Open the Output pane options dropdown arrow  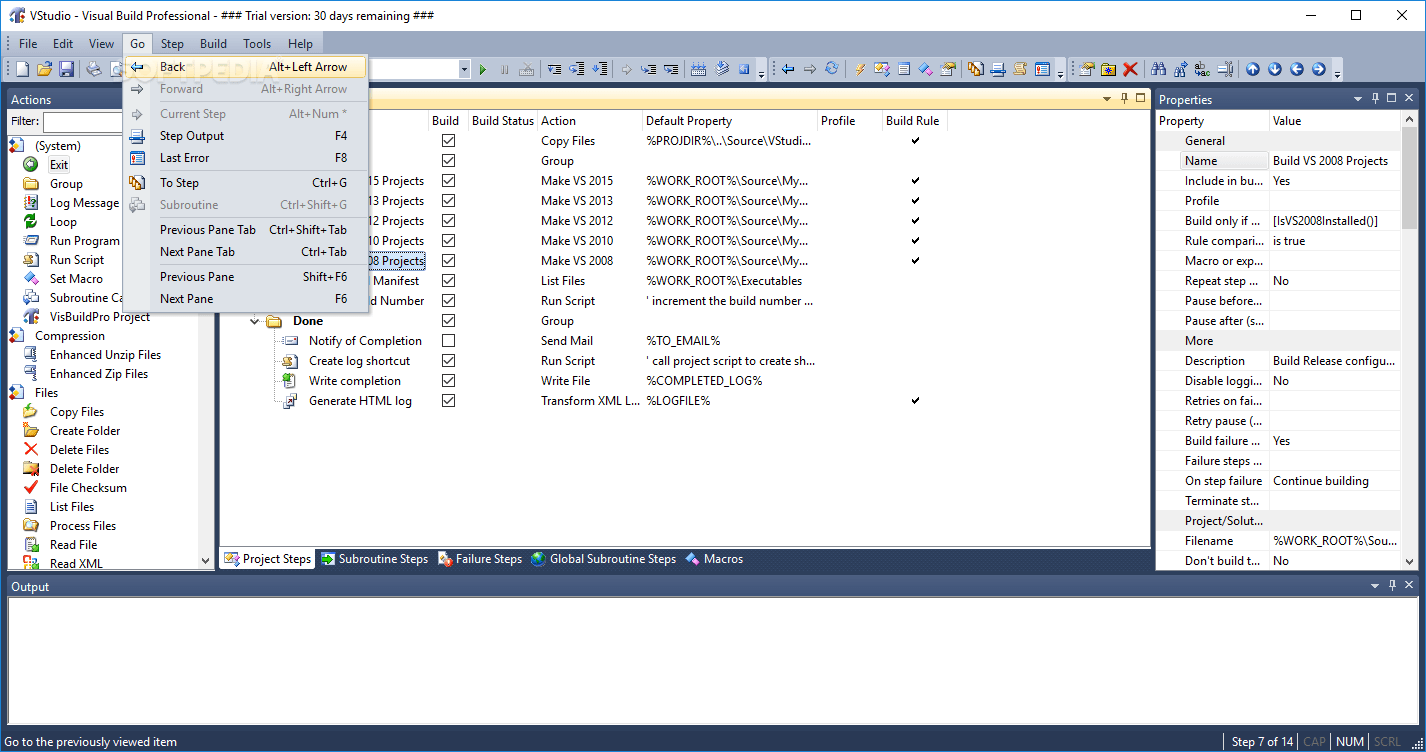coord(1375,586)
